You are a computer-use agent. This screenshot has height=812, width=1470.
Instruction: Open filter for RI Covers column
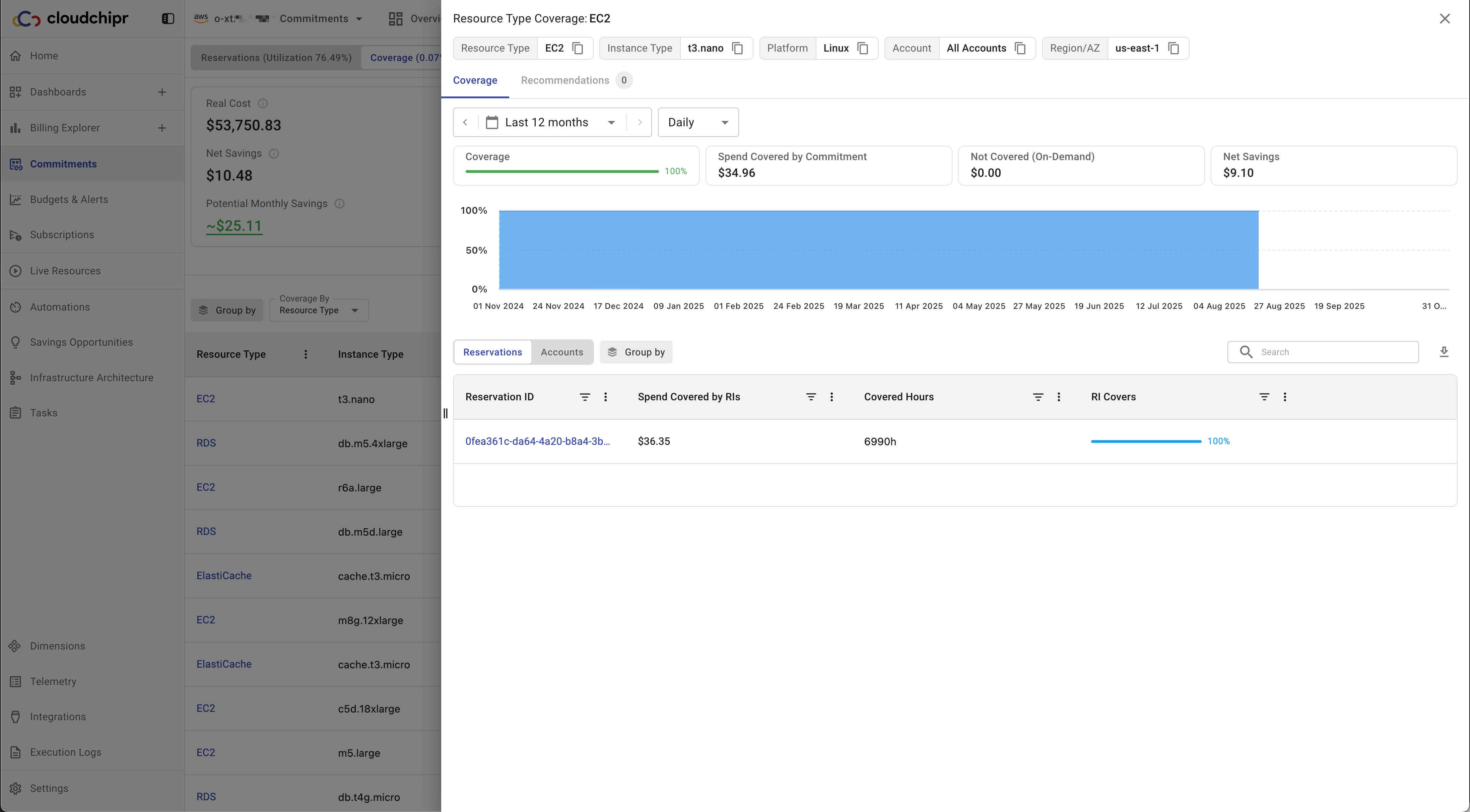pos(1264,397)
